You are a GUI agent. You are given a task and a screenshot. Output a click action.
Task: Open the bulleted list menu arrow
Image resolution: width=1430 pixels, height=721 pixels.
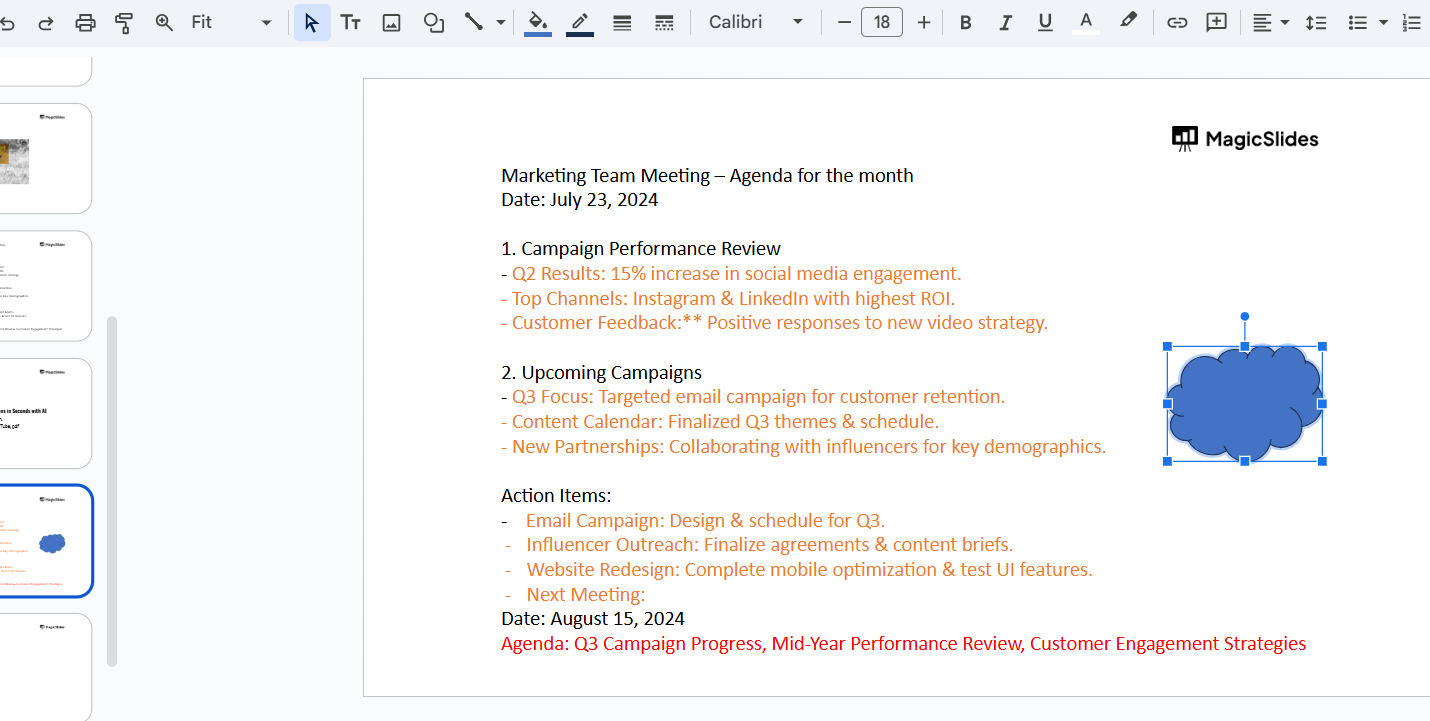pos(1384,22)
